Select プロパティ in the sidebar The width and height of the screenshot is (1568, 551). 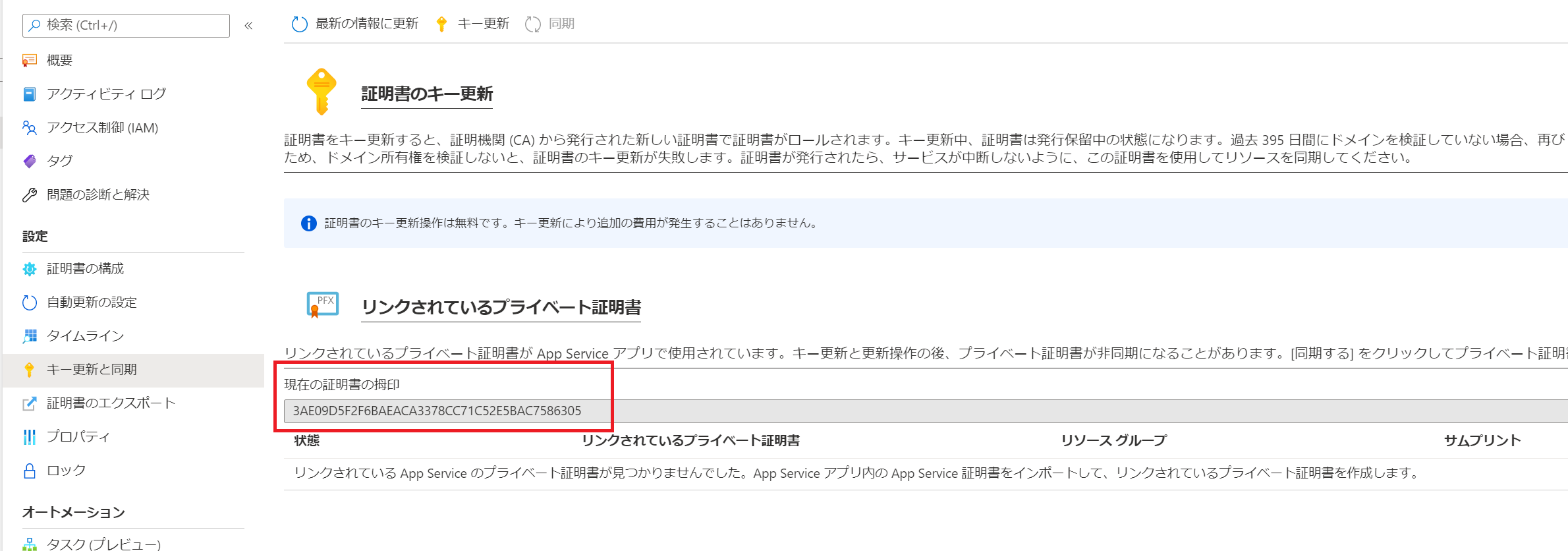pos(78,437)
